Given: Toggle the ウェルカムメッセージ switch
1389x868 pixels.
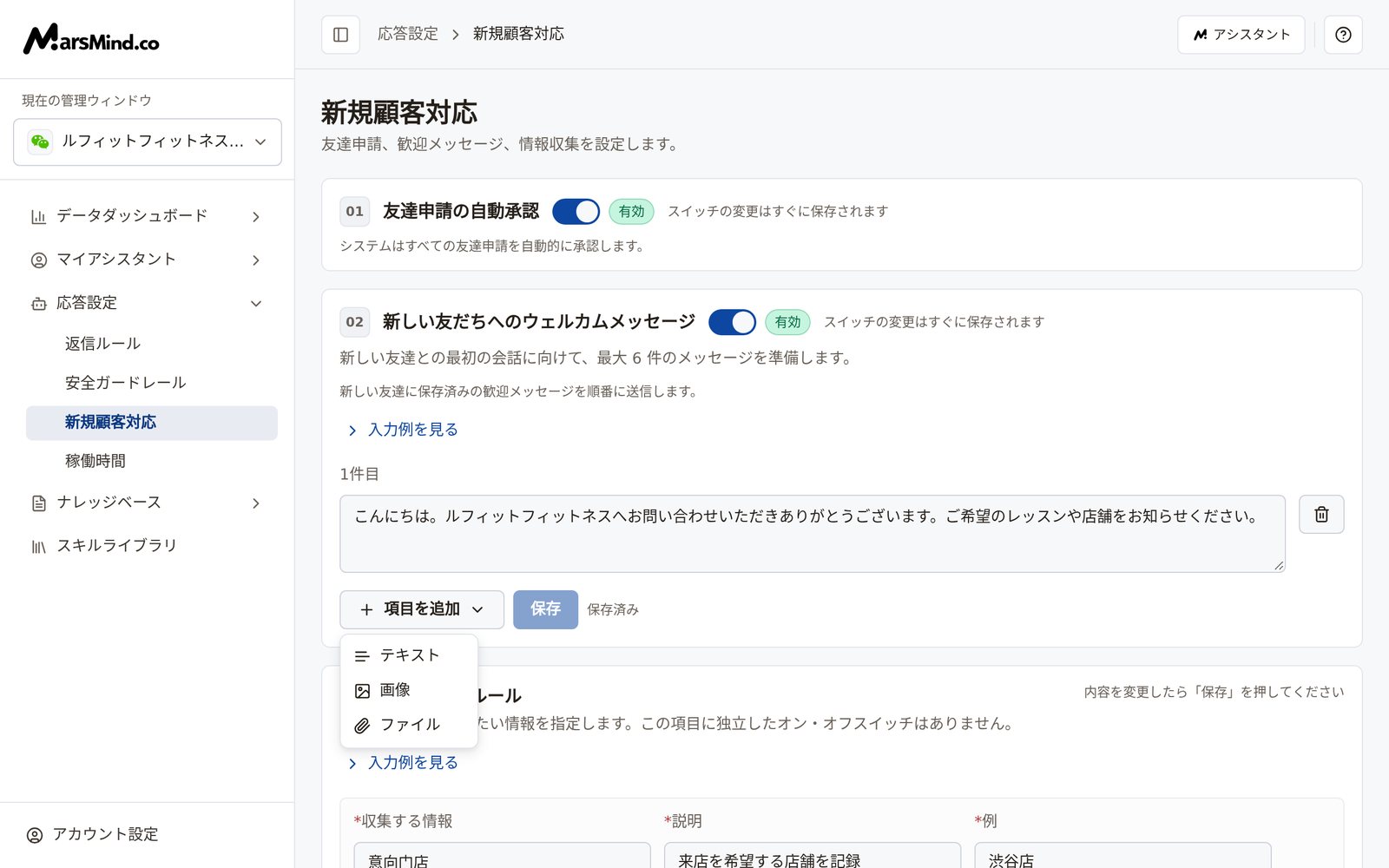Looking at the screenshot, I should pos(732,322).
